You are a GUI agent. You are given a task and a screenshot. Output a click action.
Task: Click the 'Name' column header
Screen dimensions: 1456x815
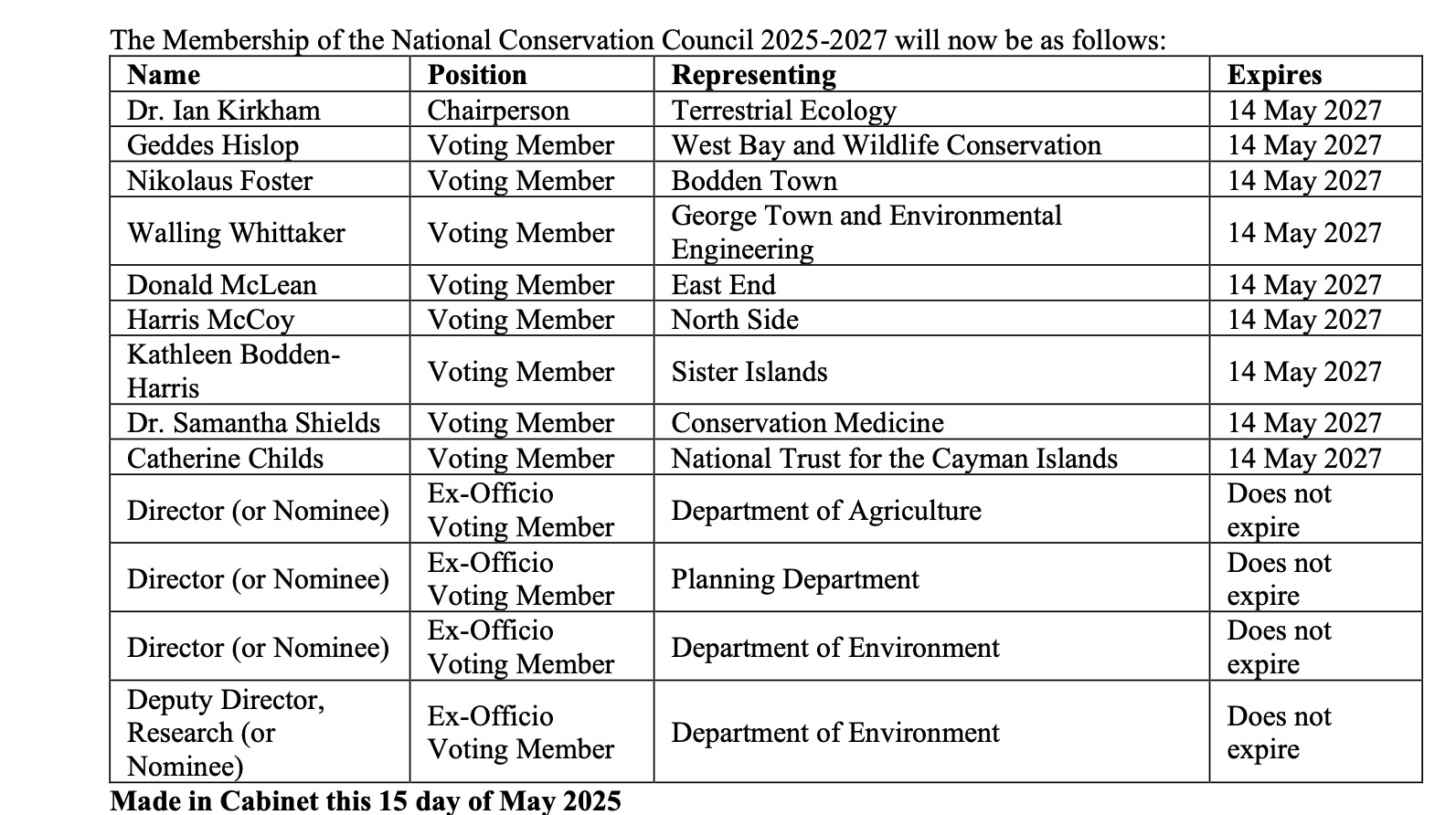pyautogui.click(x=164, y=75)
